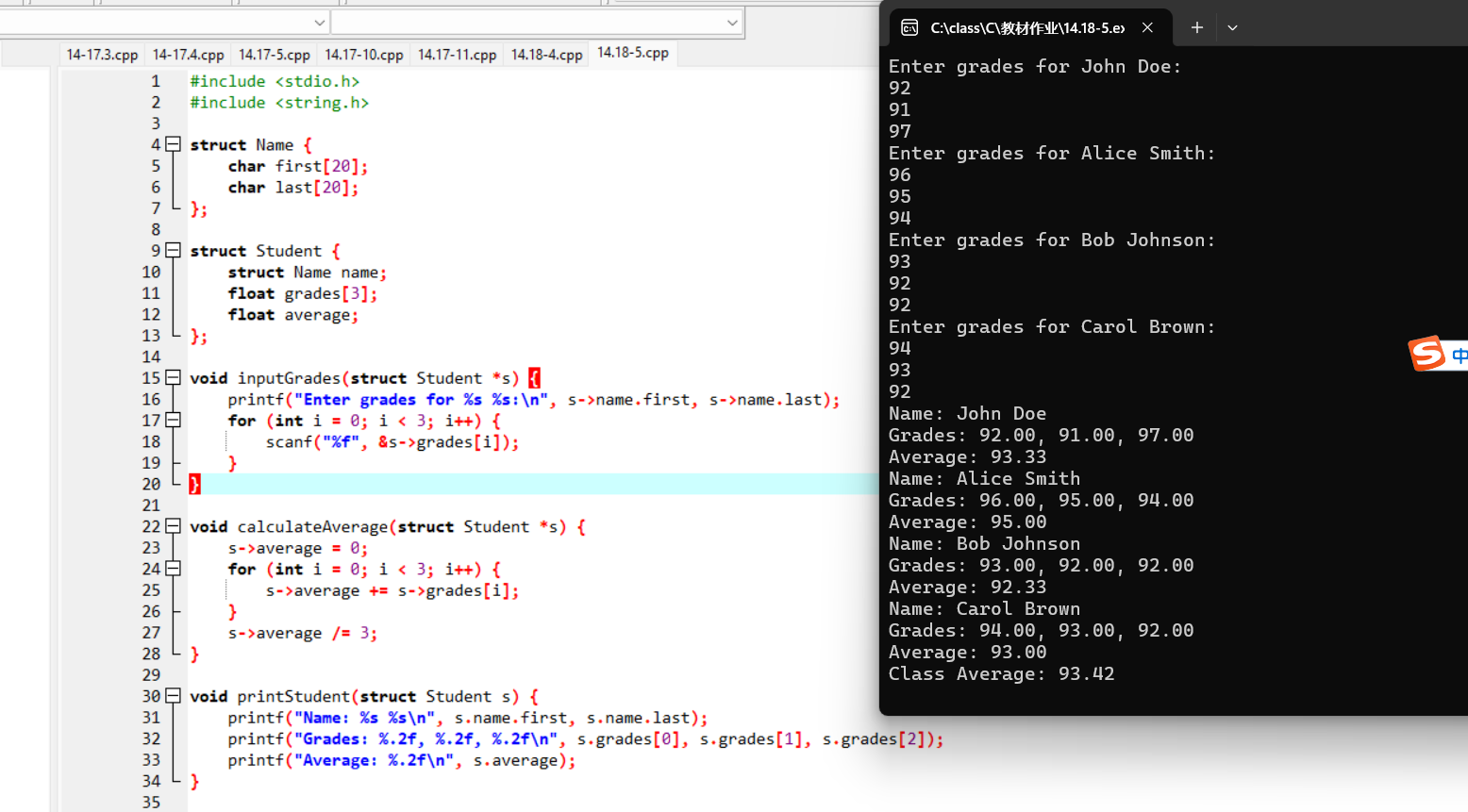Close the 14.18-5.exe console tab
The width and height of the screenshot is (1468, 812).
(1147, 28)
